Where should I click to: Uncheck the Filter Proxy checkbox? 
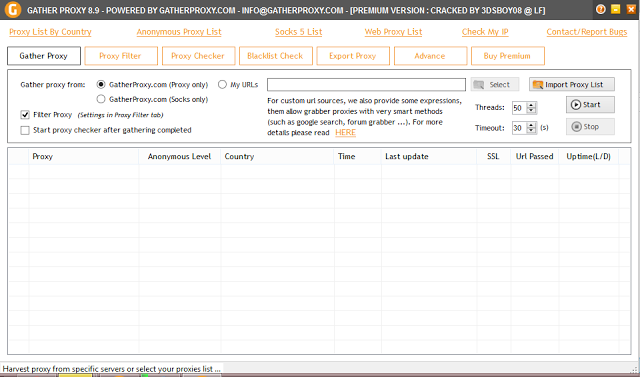tap(25, 115)
